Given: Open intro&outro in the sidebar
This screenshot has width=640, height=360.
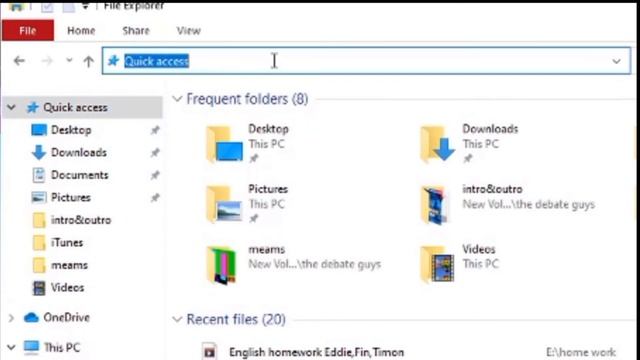Looking at the screenshot, I should click(81, 220).
